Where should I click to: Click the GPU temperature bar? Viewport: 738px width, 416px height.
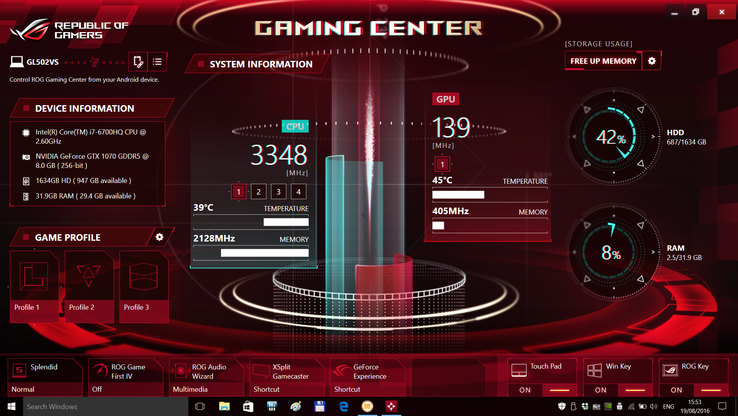click(490, 195)
